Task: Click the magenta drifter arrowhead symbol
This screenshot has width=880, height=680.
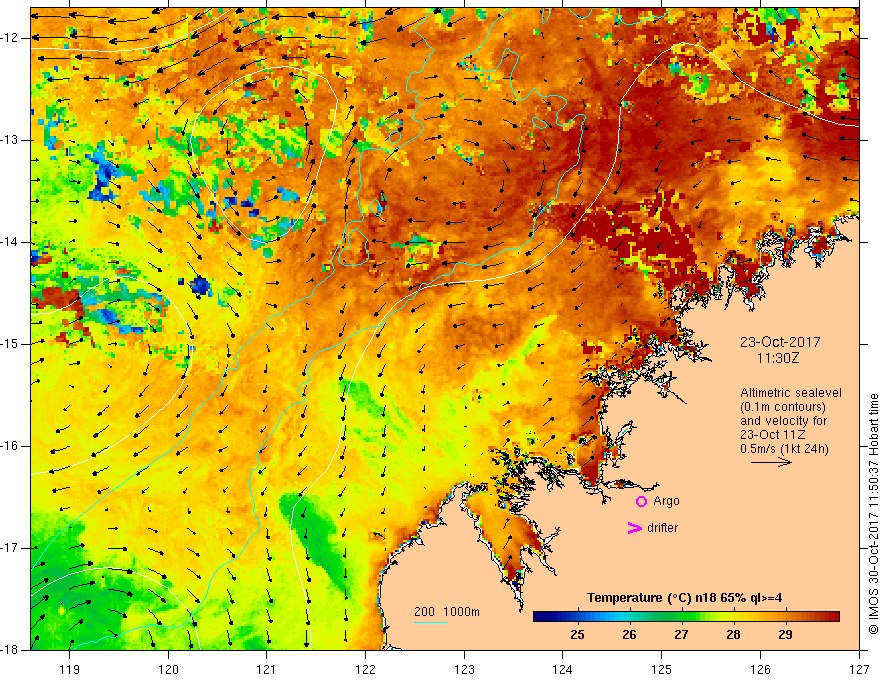Action: (x=634, y=528)
